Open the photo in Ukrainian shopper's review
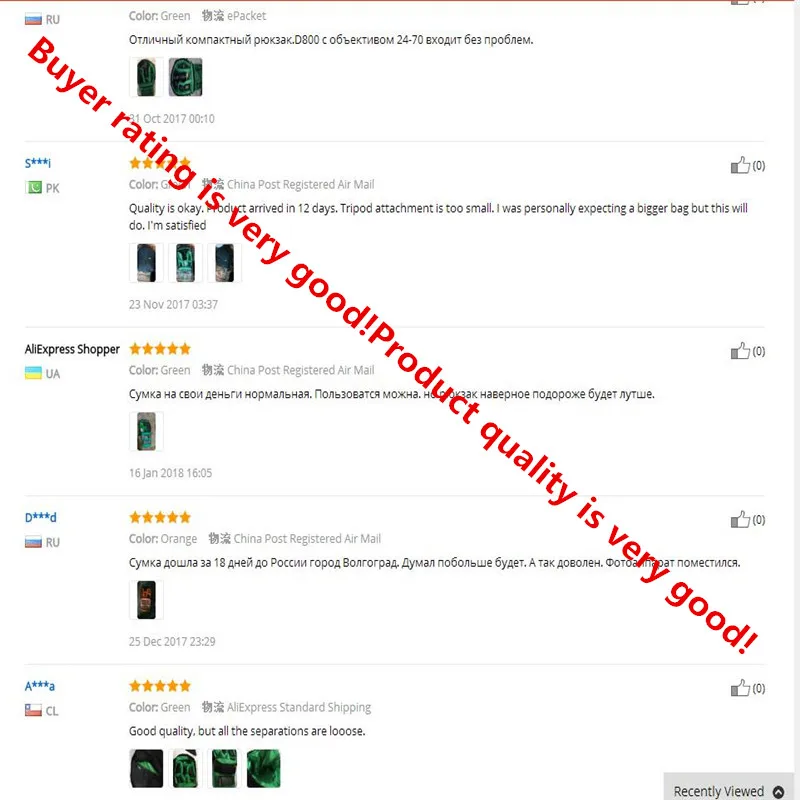This screenshot has width=800, height=800. point(146,432)
